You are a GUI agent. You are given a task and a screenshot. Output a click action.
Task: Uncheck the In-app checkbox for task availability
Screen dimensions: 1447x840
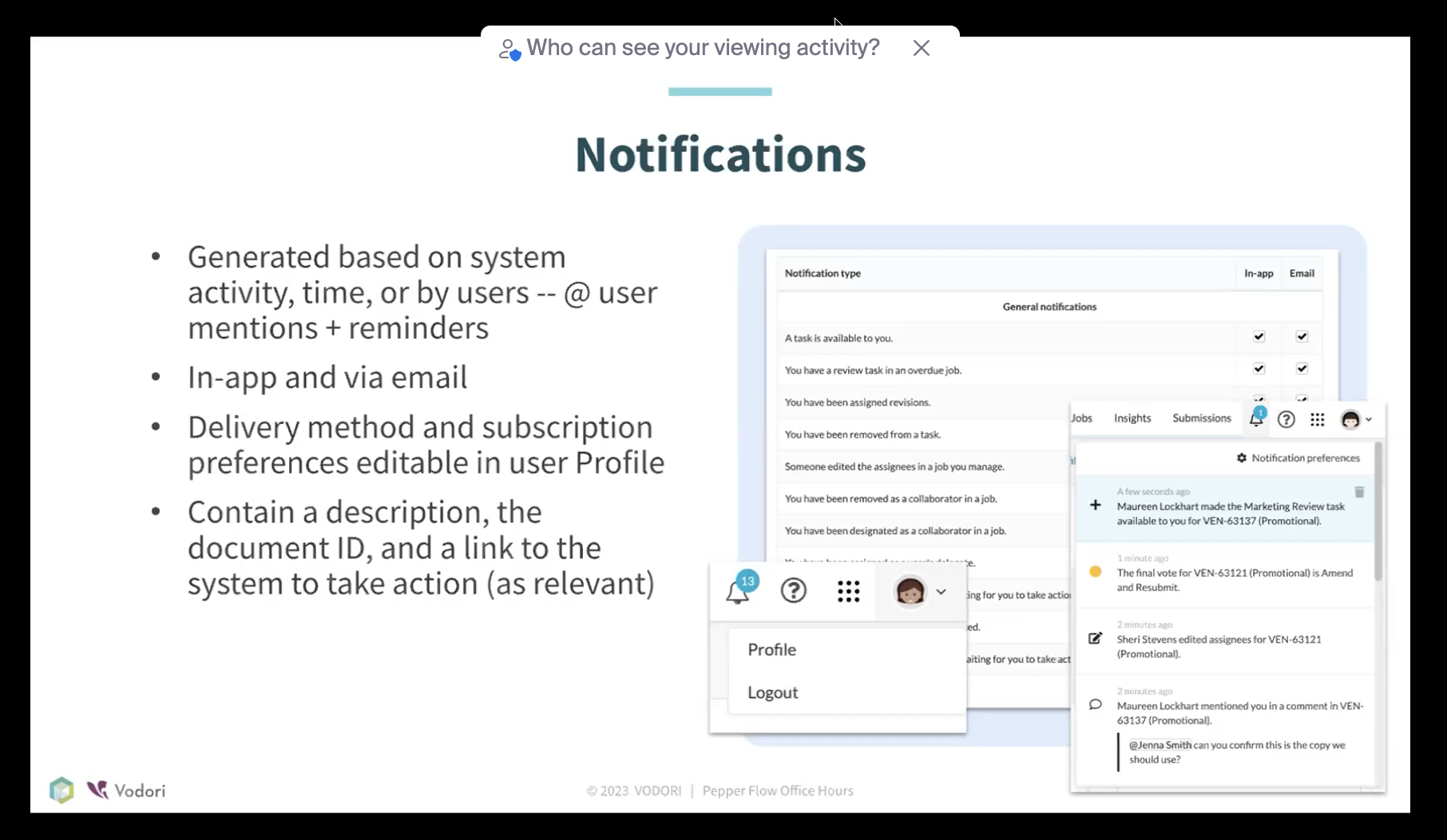(1259, 336)
